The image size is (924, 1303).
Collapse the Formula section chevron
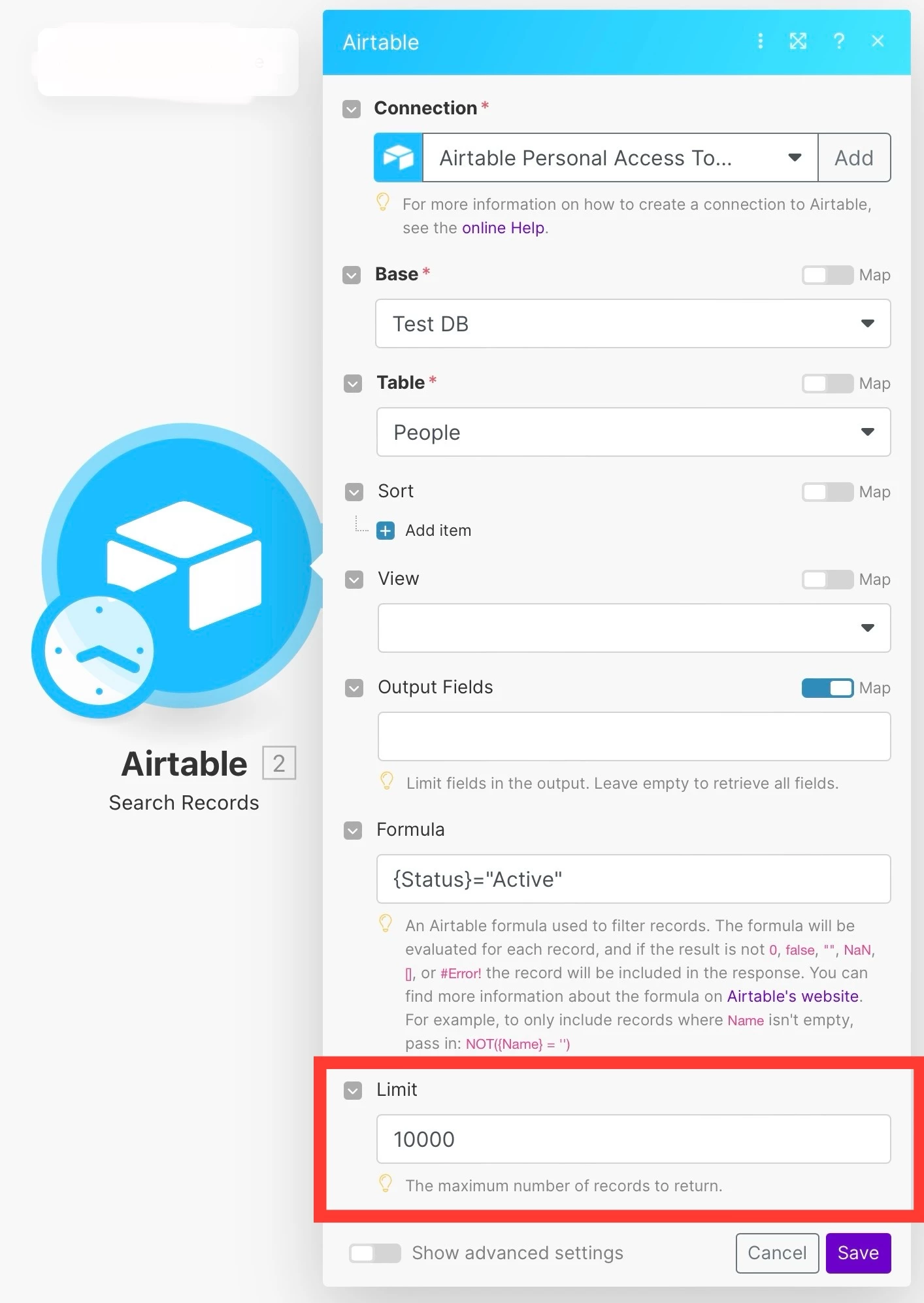[353, 831]
